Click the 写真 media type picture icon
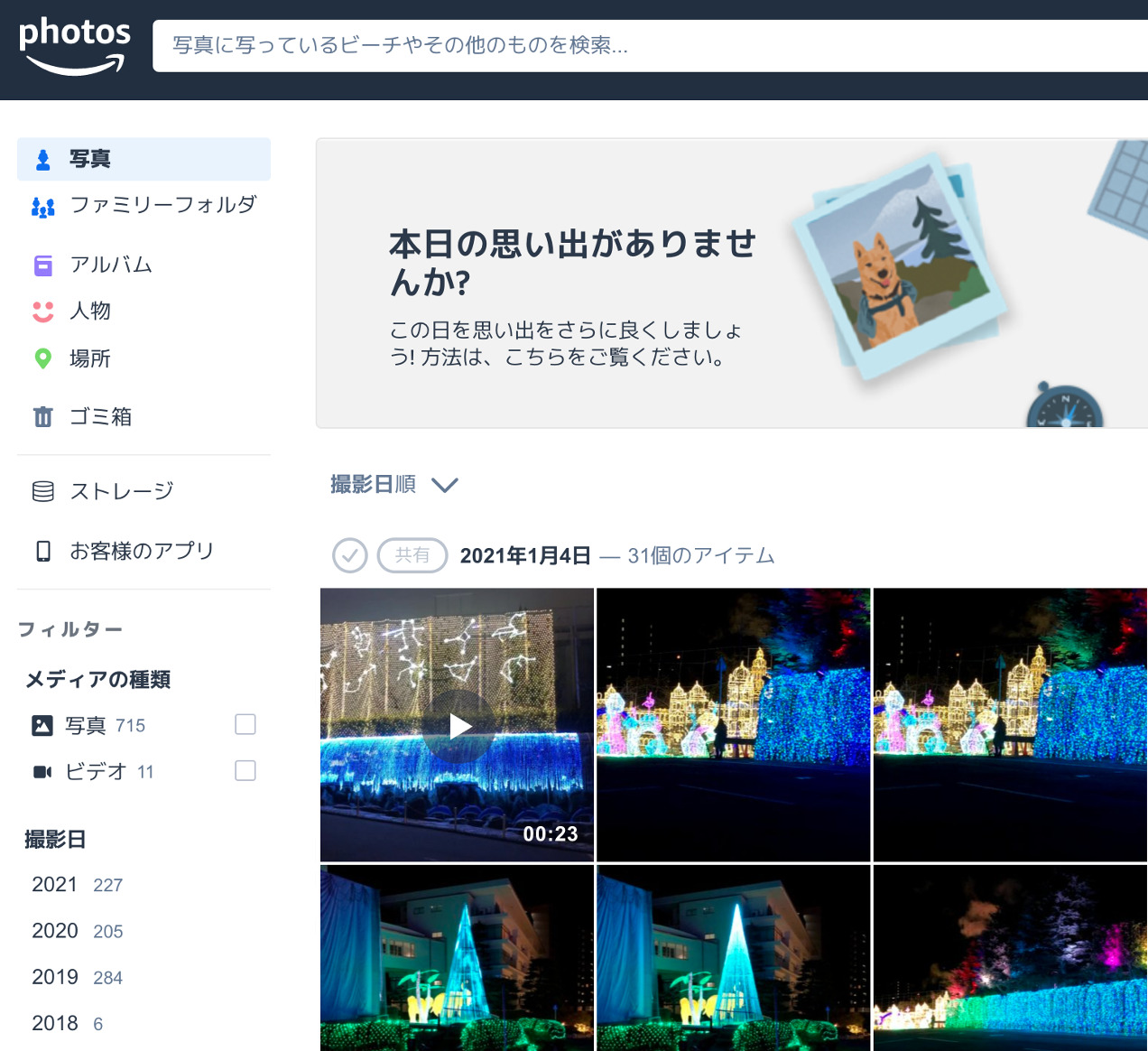 [x=42, y=726]
